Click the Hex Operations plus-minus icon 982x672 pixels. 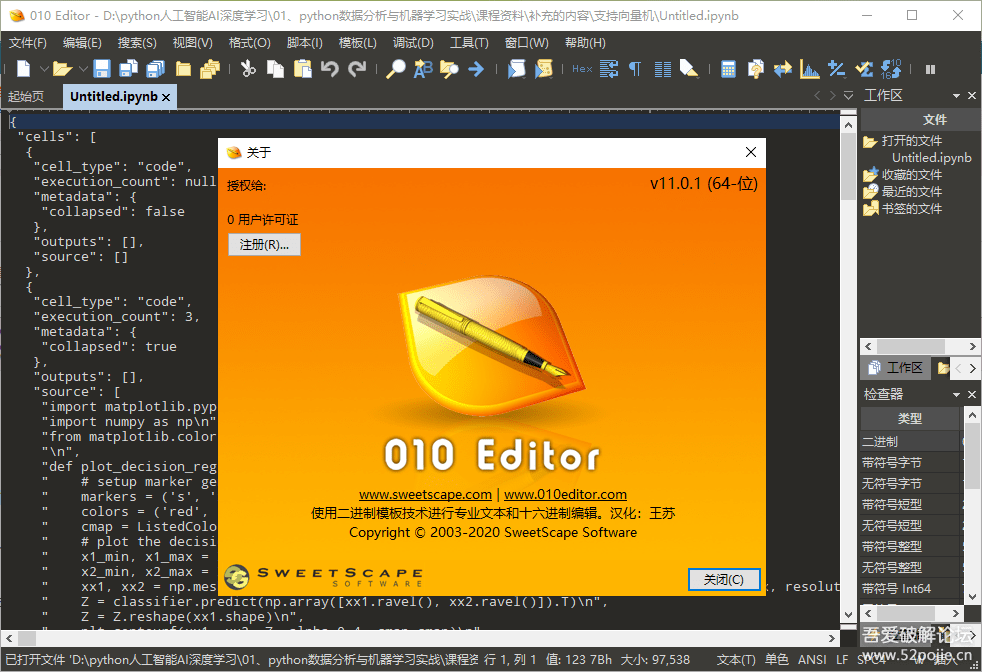click(837, 68)
